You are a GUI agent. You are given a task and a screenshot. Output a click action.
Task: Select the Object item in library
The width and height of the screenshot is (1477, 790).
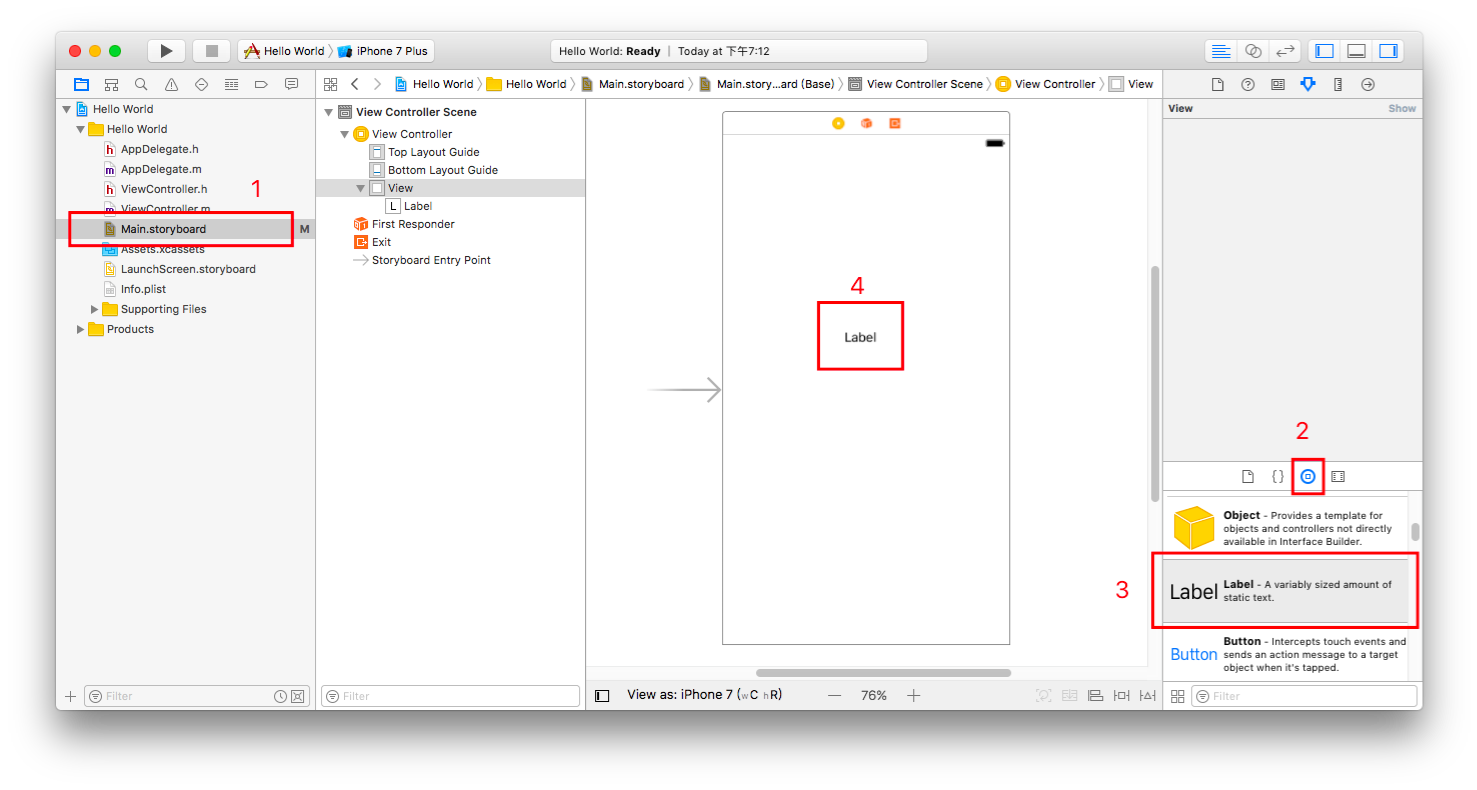[x=1286, y=528]
